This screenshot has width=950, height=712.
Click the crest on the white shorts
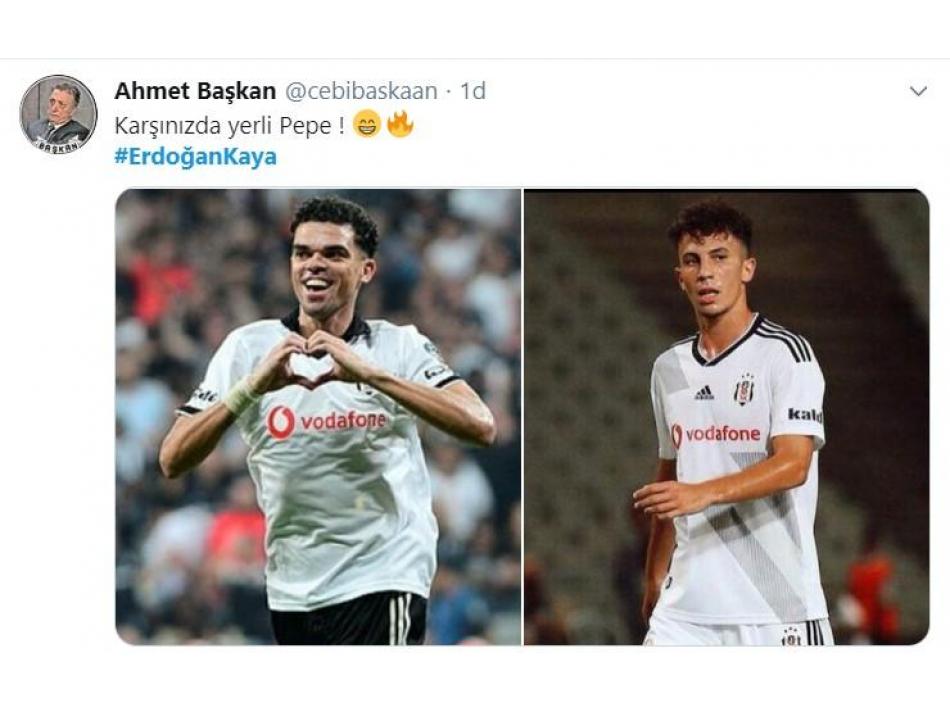coord(791,636)
